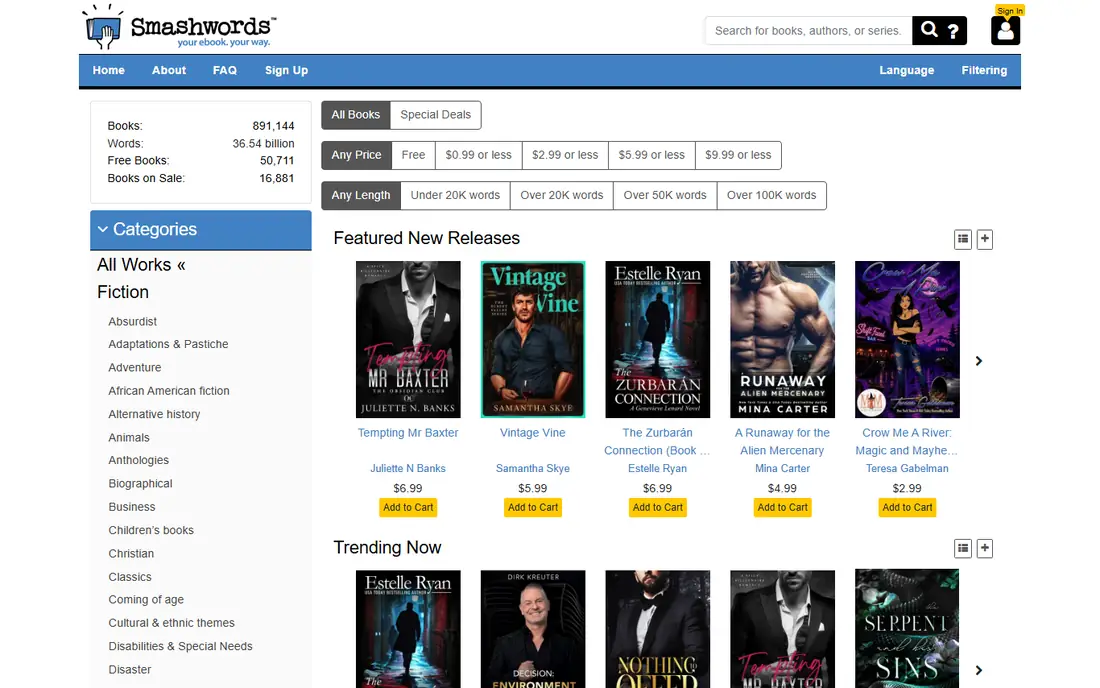Select All Works category

click(x=141, y=265)
